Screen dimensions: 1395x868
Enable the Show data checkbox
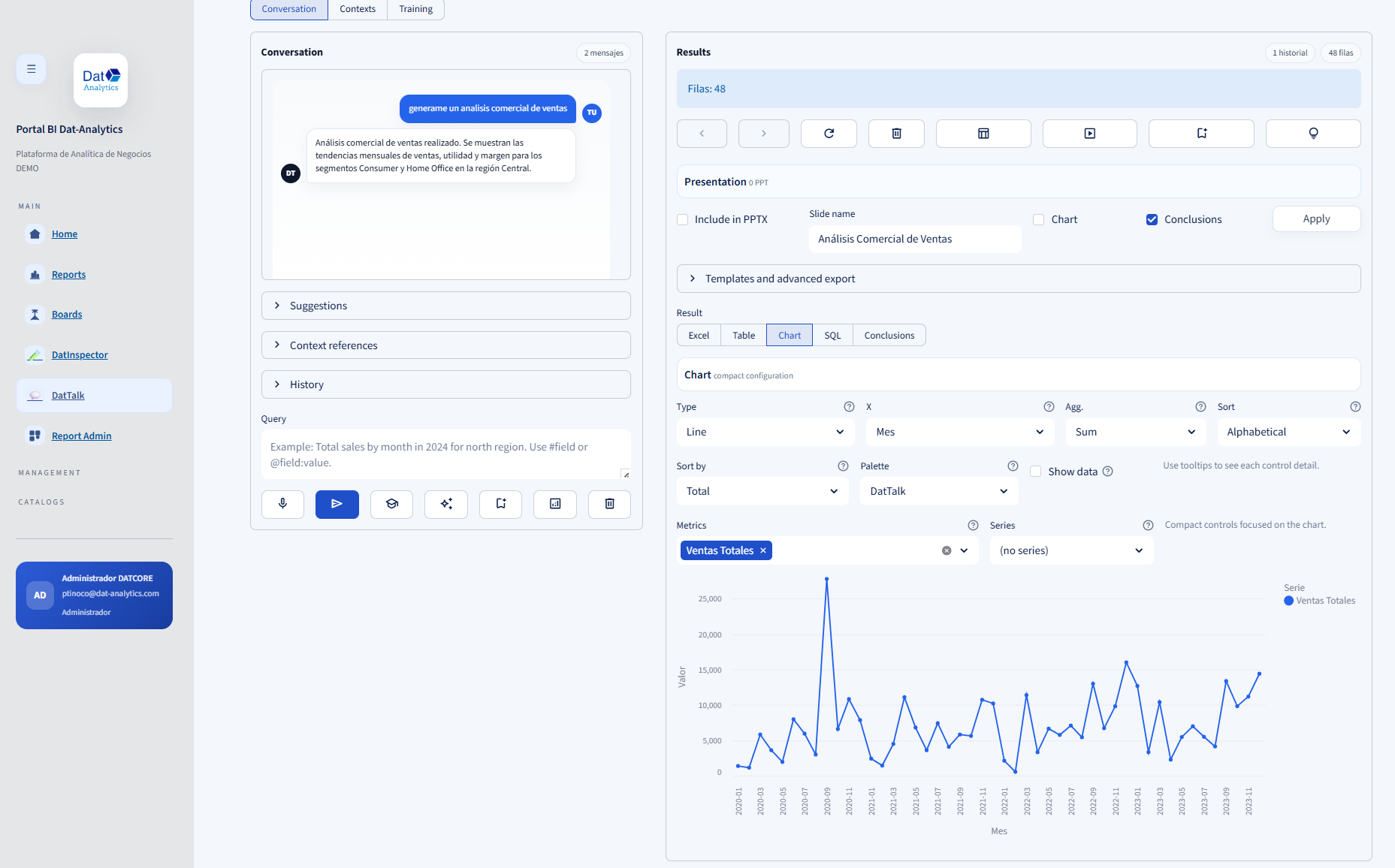click(x=1035, y=472)
